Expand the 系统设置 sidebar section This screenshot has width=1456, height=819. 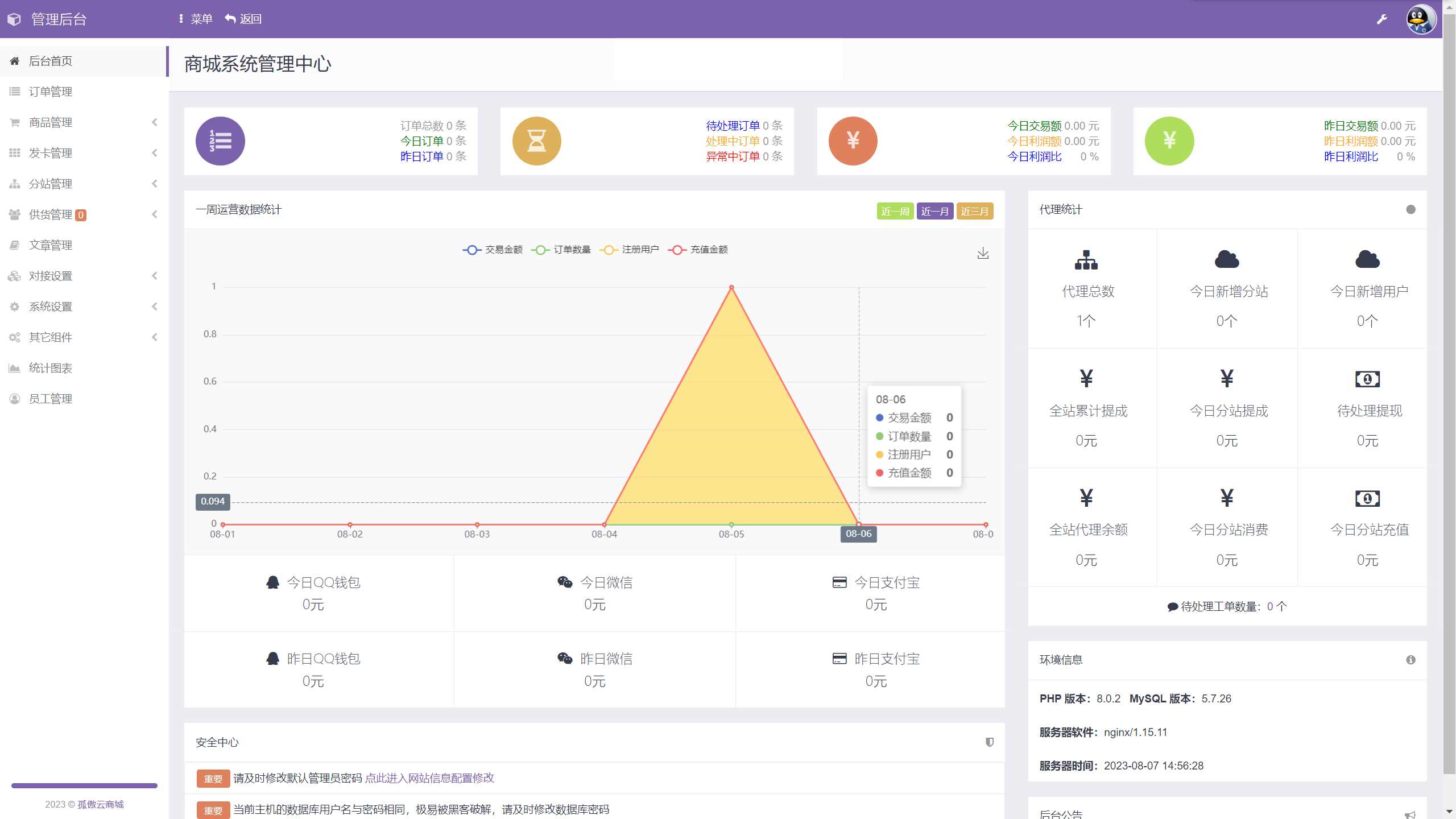50,306
